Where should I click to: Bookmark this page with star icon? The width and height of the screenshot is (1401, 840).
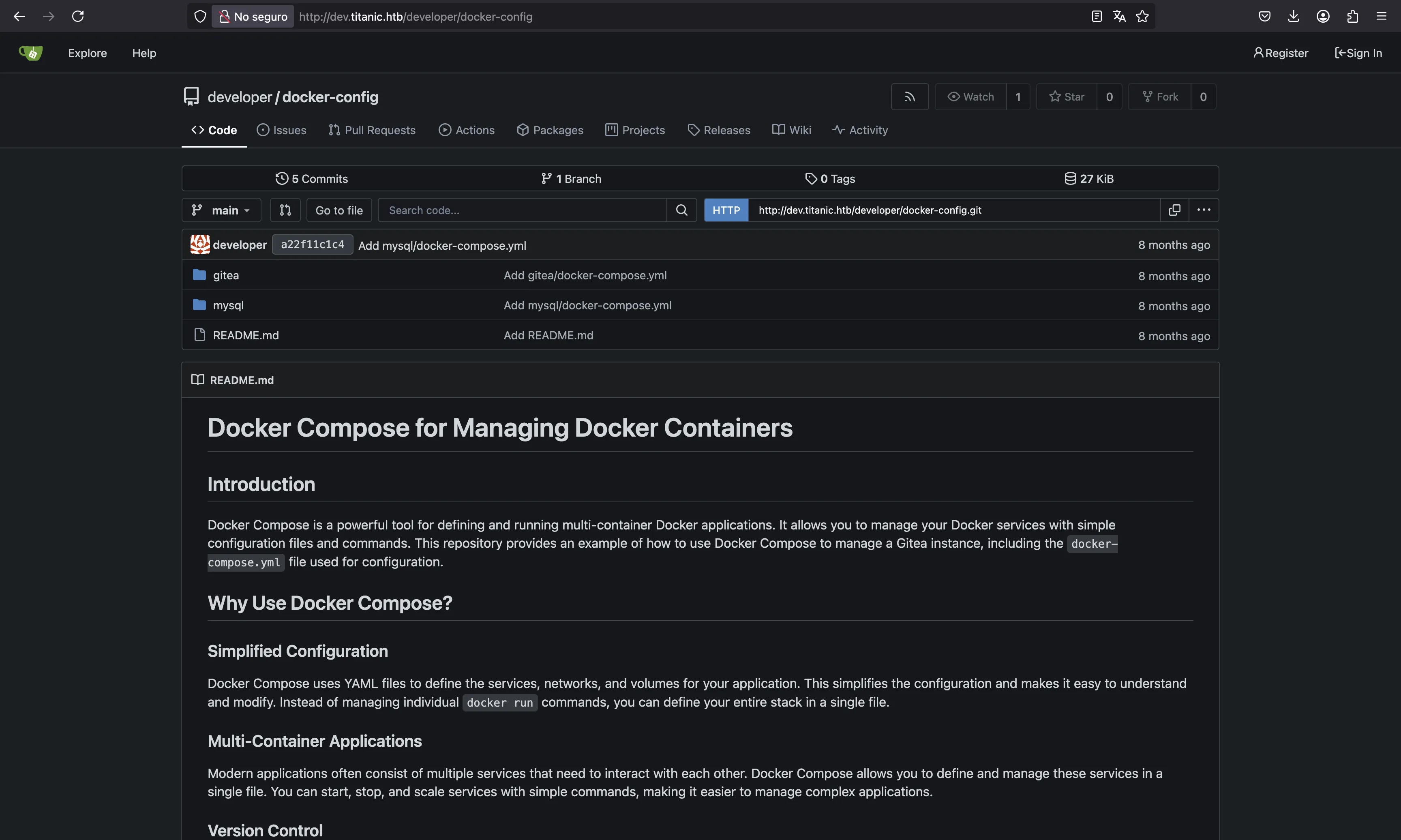coord(1142,16)
